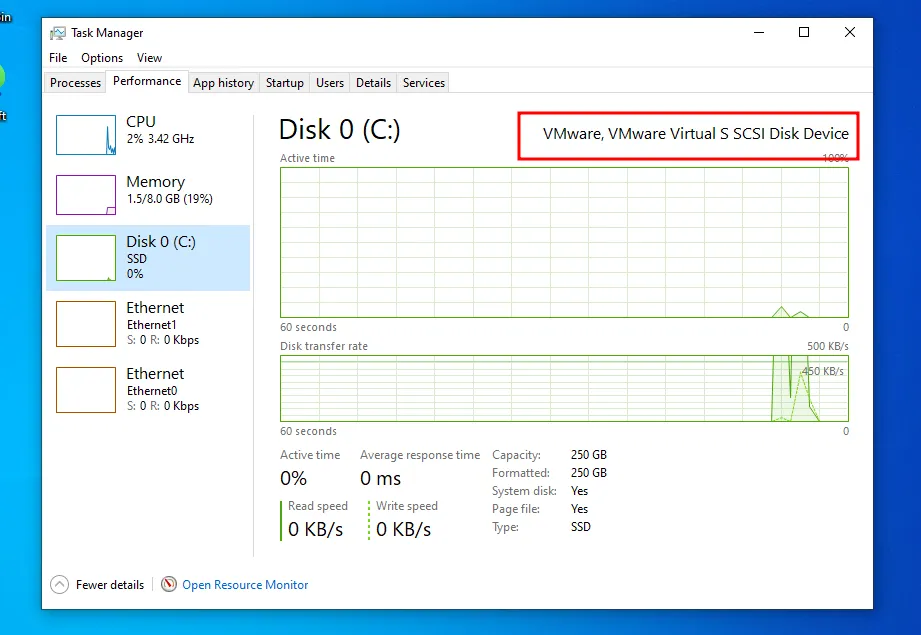Click the Disk Active time graph
921x635 pixels.
coord(564,242)
